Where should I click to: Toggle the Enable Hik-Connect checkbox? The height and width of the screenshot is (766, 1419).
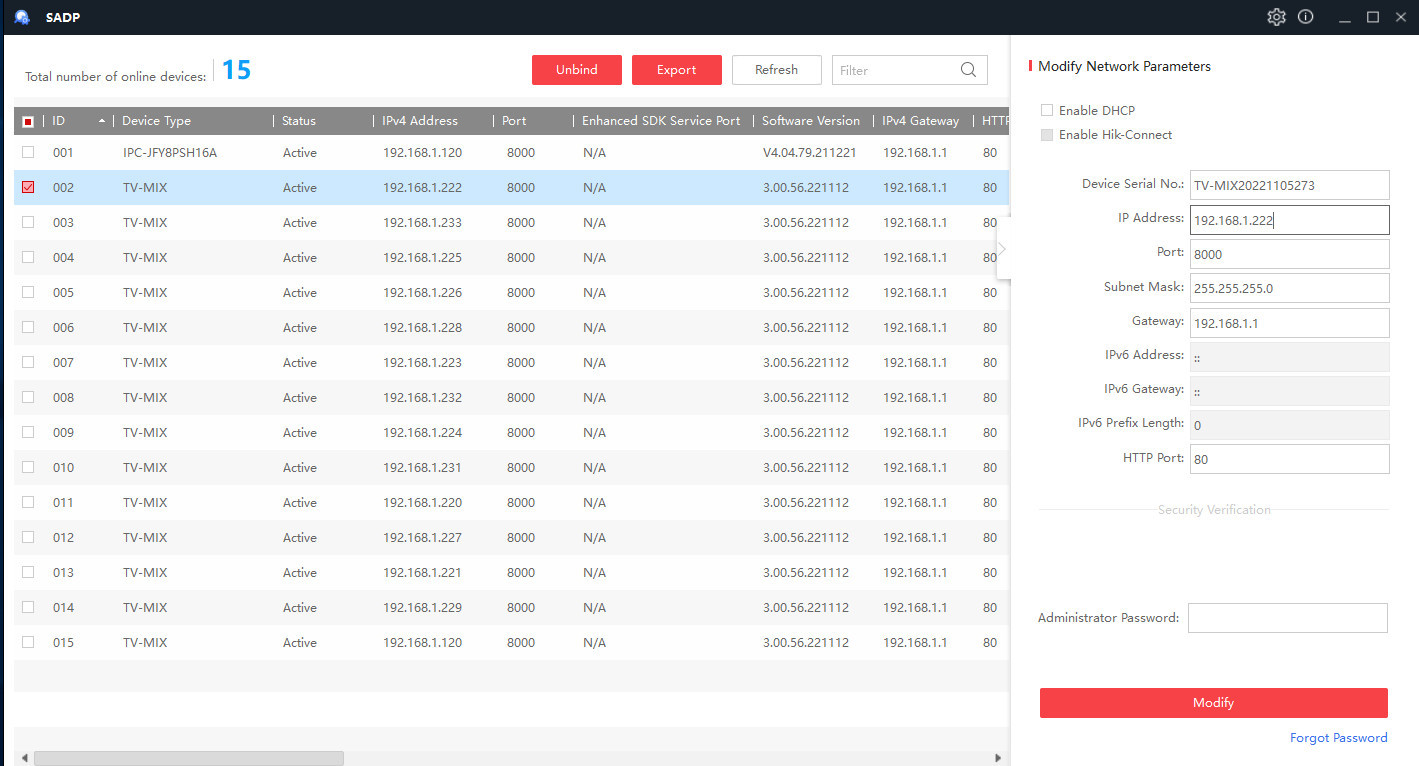tap(1047, 134)
